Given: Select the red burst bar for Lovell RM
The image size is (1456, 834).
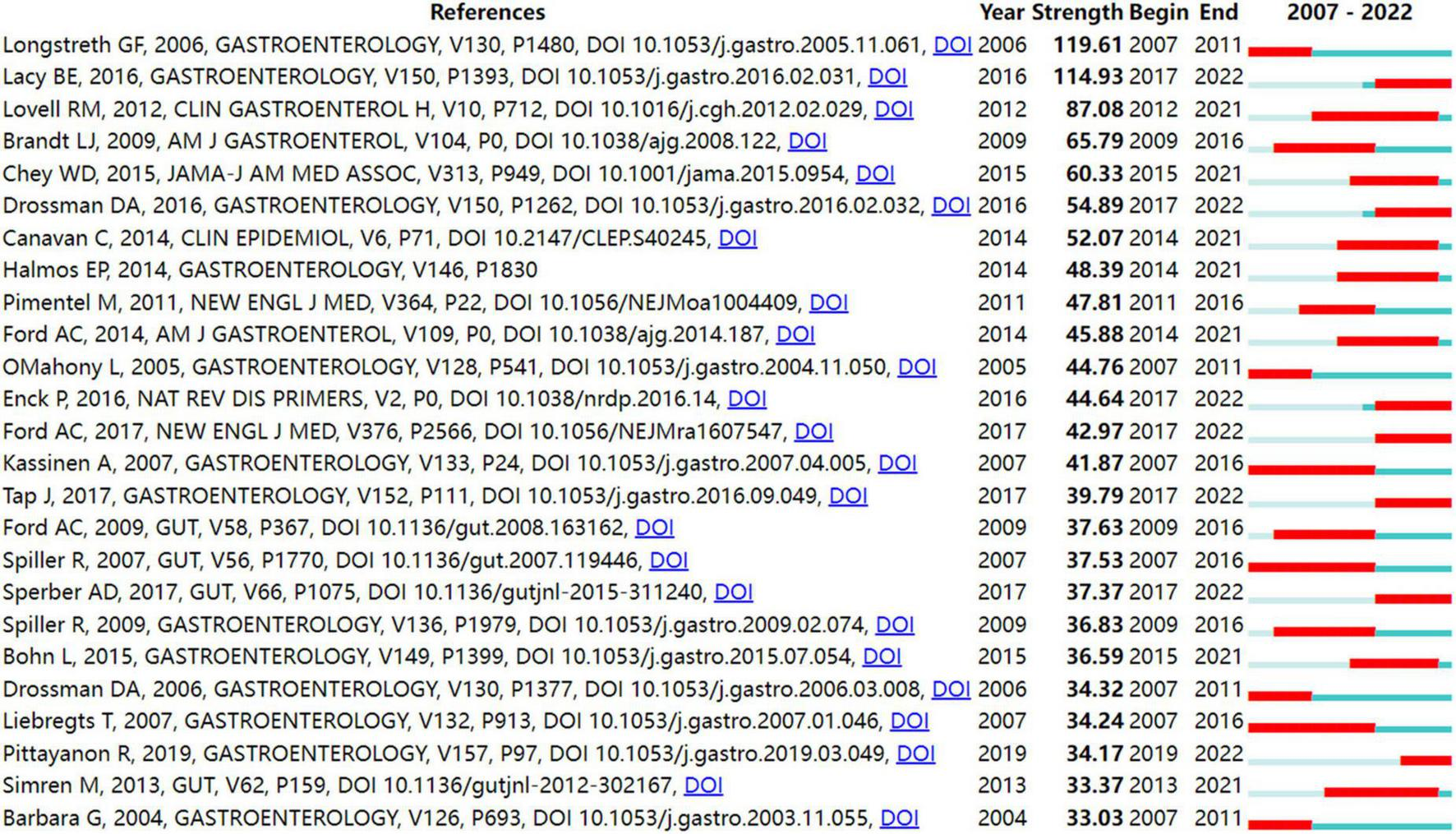Looking at the screenshot, I should pyautogui.click(x=1375, y=117).
